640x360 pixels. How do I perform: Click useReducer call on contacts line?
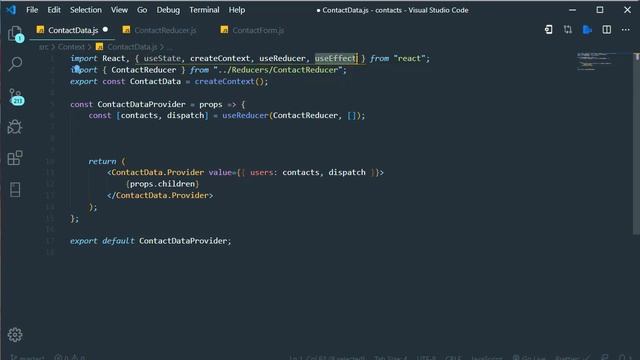245,116
